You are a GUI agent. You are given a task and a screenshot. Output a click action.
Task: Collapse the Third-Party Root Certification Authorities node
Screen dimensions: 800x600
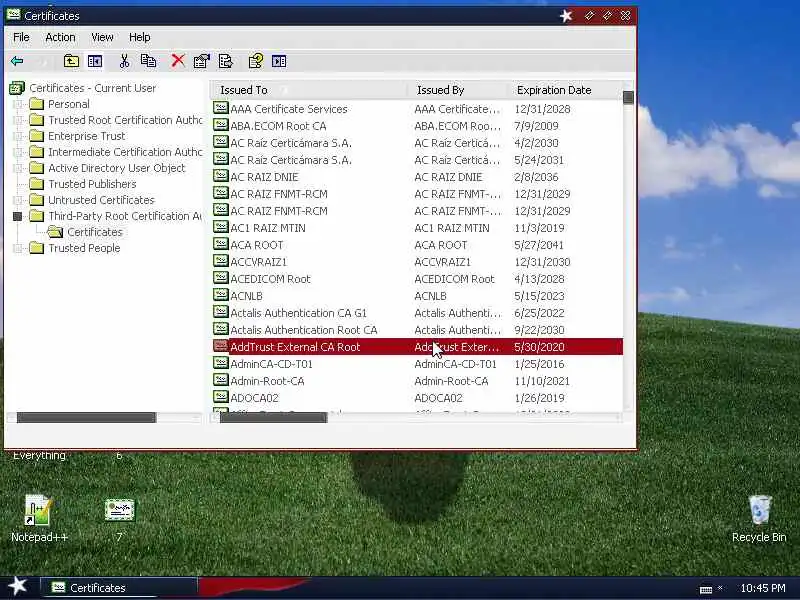18,216
